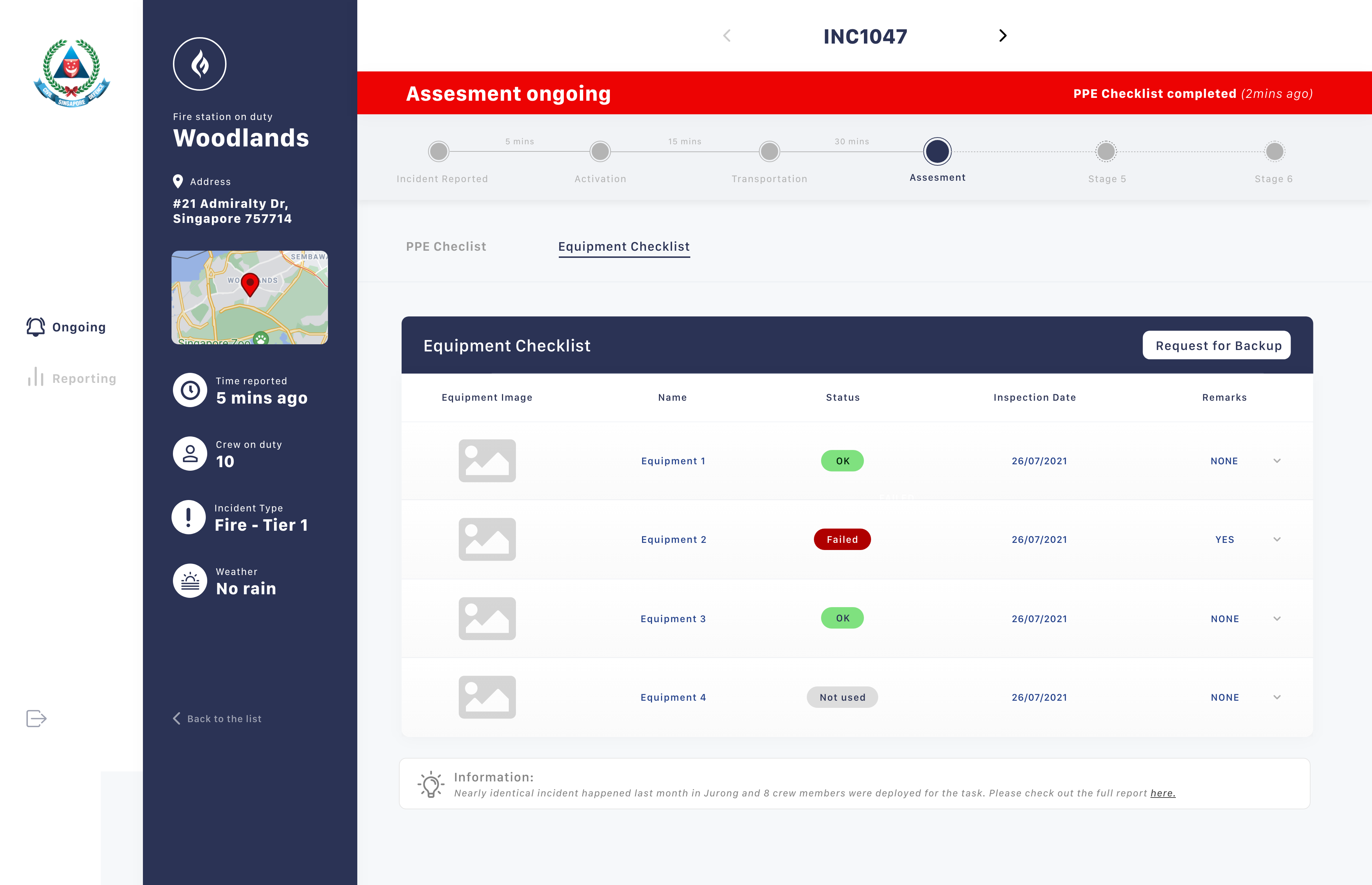Screen dimensions: 1372x885
Task: Click the Name column header
Action: (672, 397)
